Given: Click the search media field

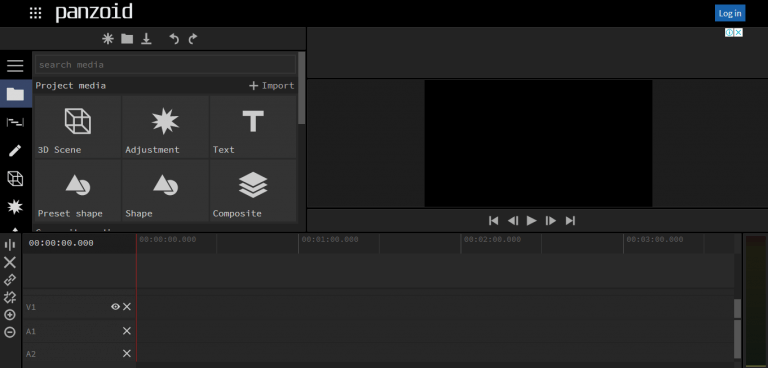Looking at the screenshot, I should (x=166, y=65).
